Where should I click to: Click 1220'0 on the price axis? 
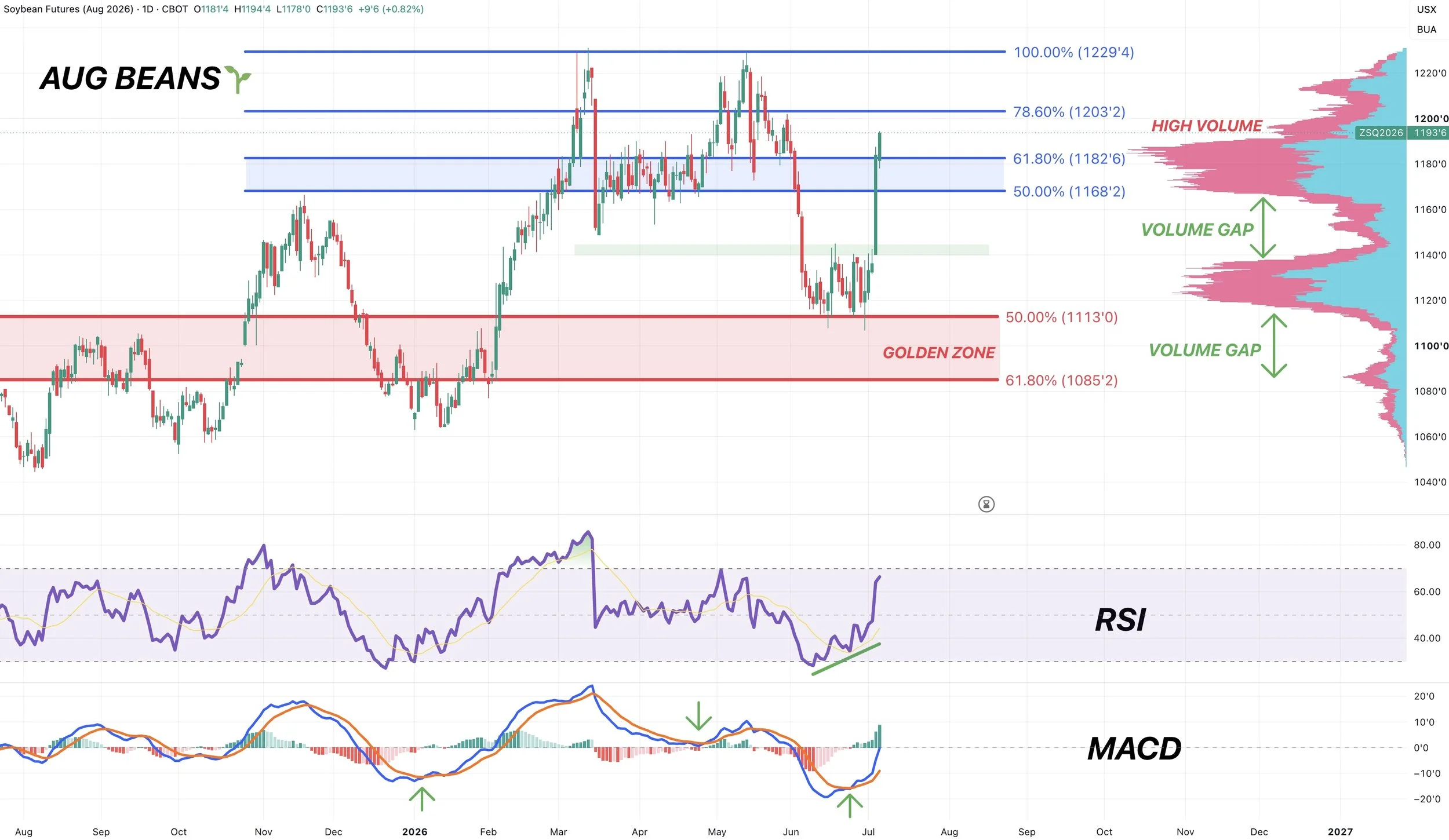tap(1430, 73)
